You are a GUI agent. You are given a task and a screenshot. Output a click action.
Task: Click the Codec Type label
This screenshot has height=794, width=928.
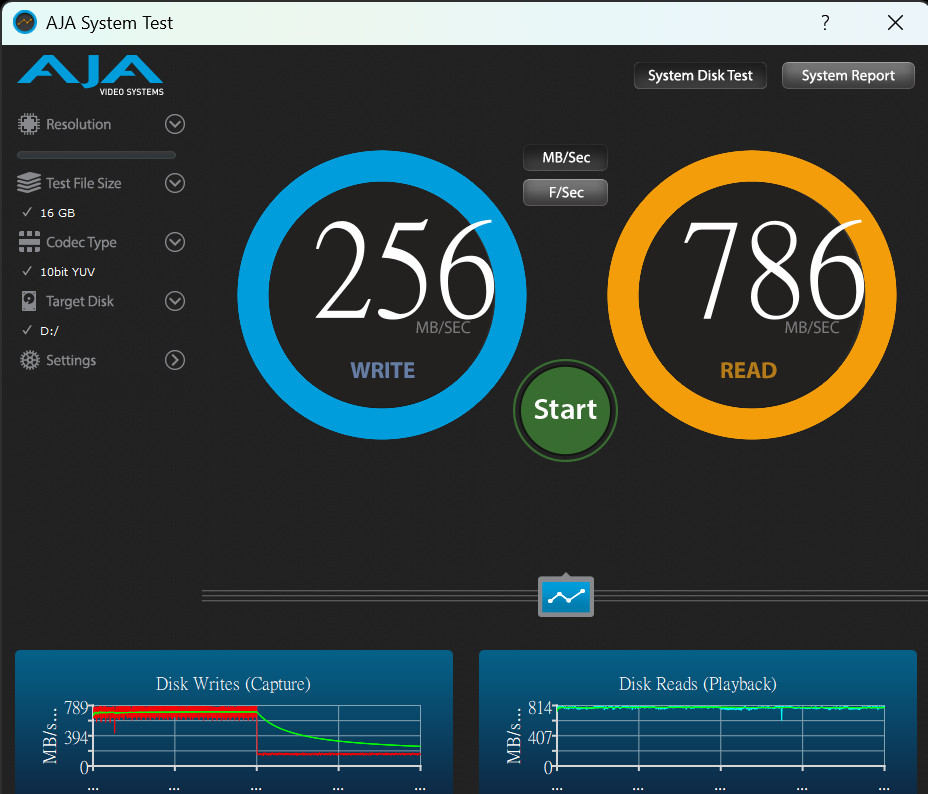point(81,243)
